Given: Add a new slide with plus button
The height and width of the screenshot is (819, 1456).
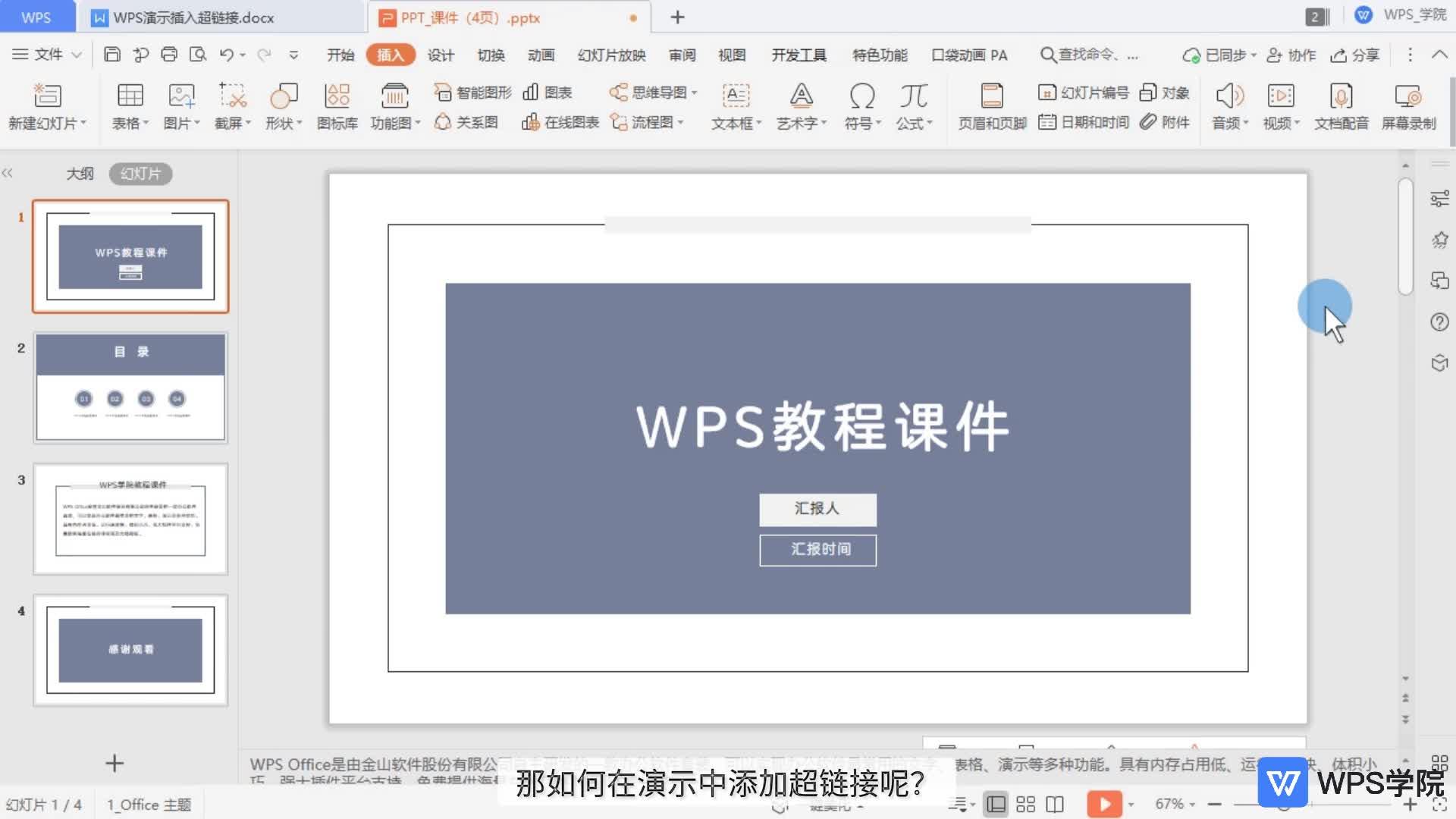Looking at the screenshot, I should point(115,763).
